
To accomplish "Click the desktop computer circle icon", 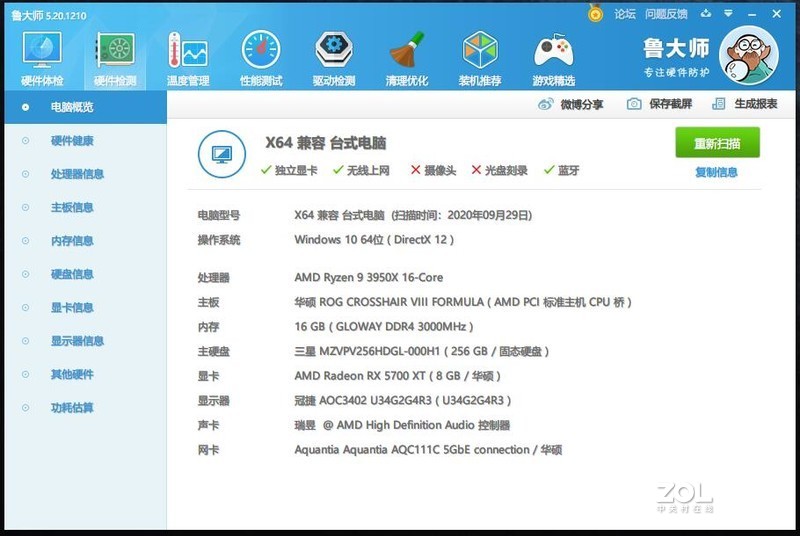I will point(222,154).
